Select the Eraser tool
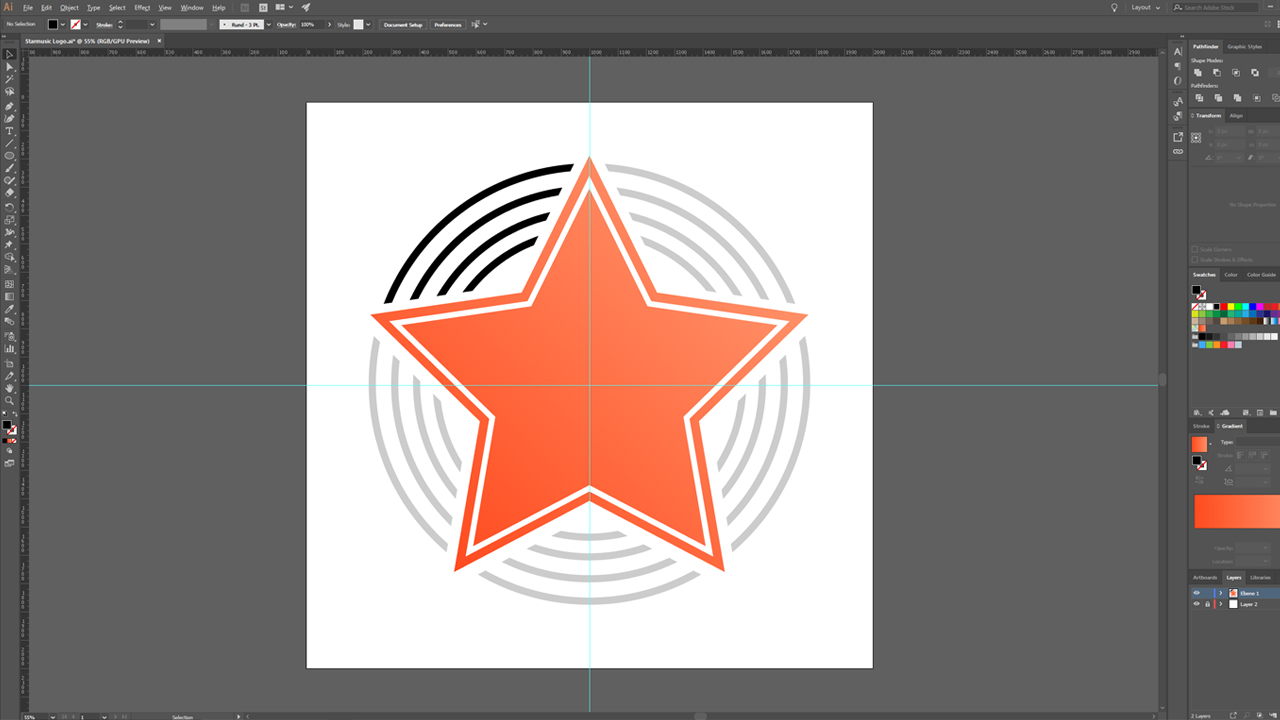The image size is (1280, 720). click(x=9, y=192)
